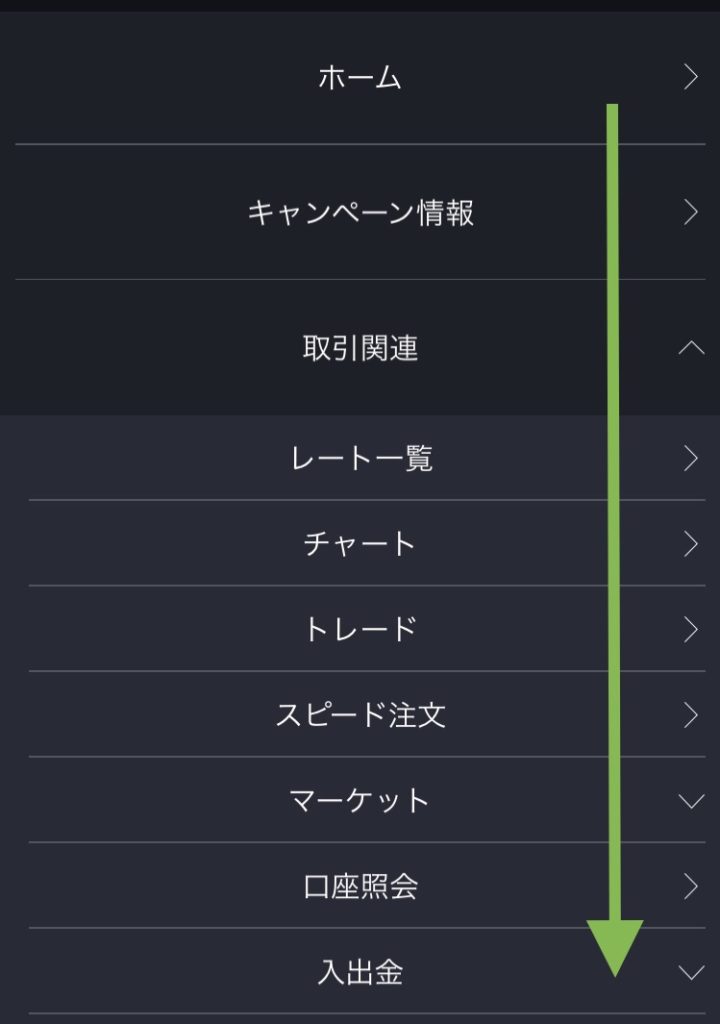Expand the マーケット section label

click(x=360, y=800)
